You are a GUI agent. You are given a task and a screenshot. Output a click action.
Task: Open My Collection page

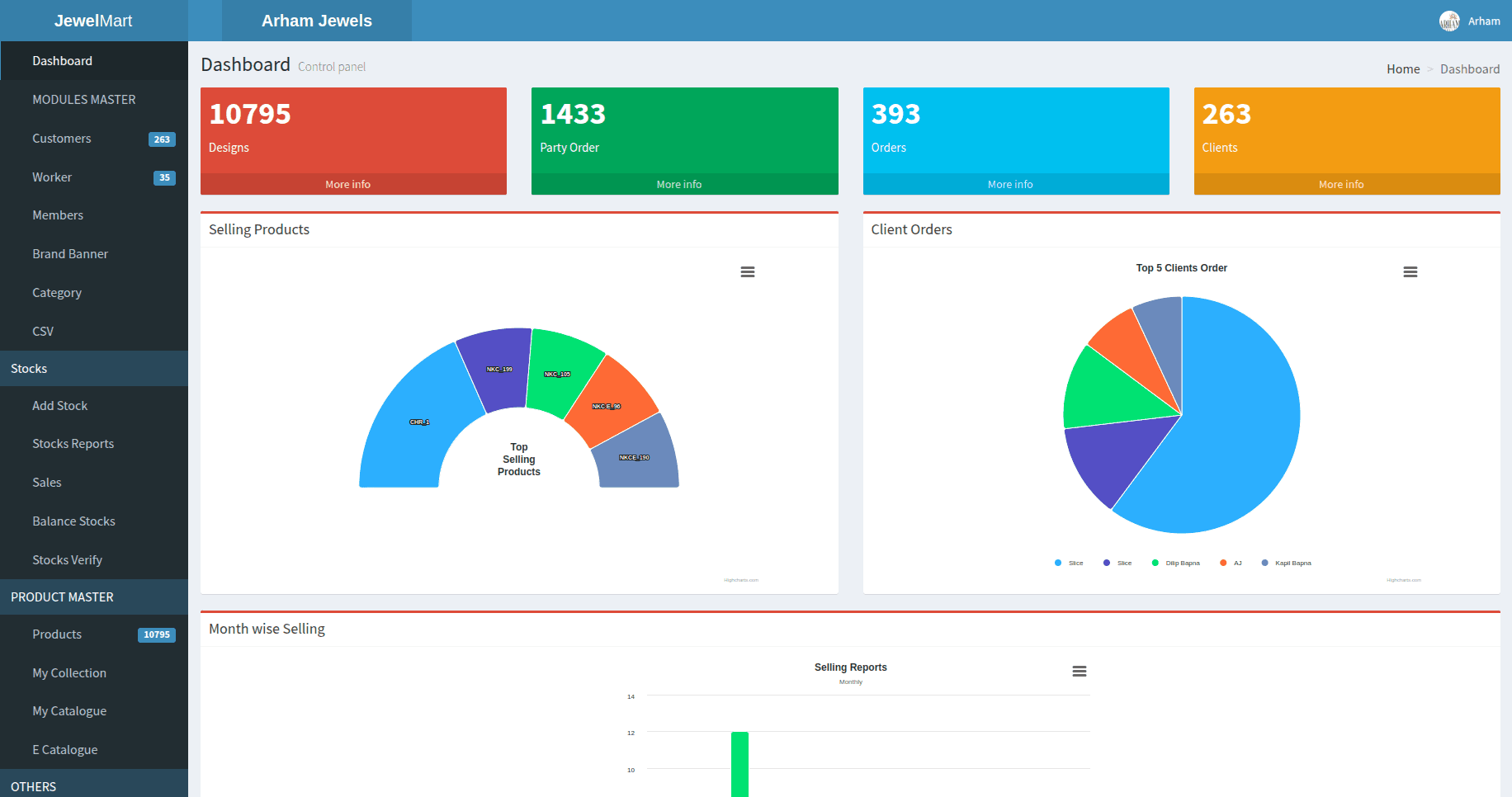[x=94, y=673]
